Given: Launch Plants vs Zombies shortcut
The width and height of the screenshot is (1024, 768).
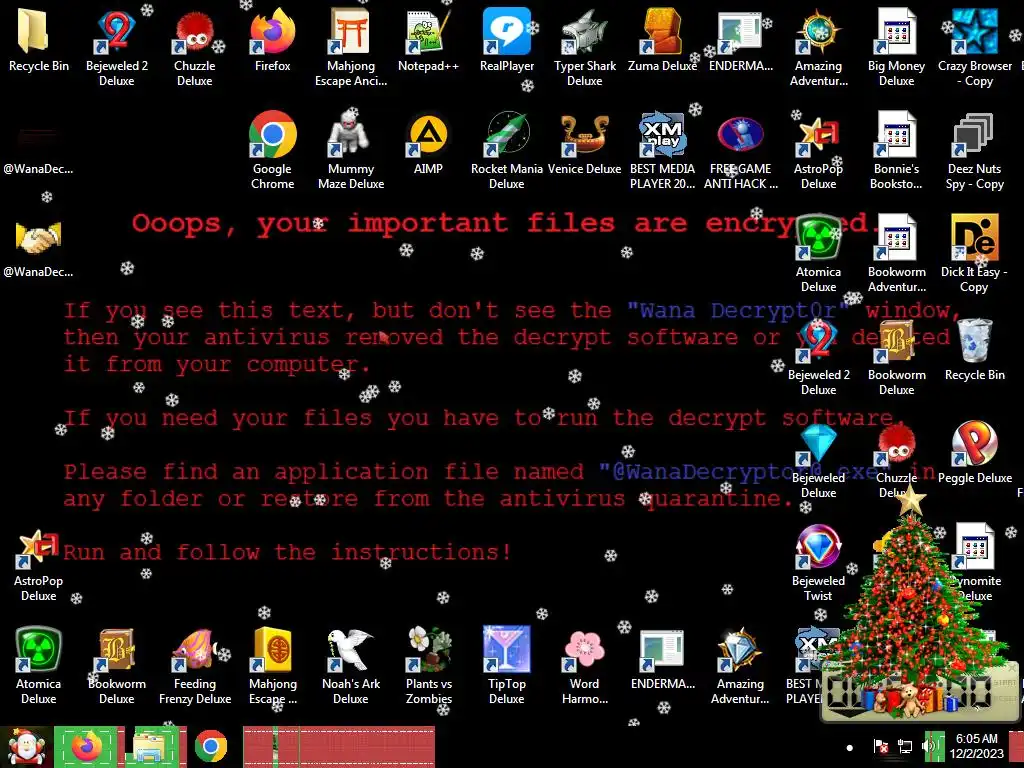Looking at the screenshot, I should point(428,666).
